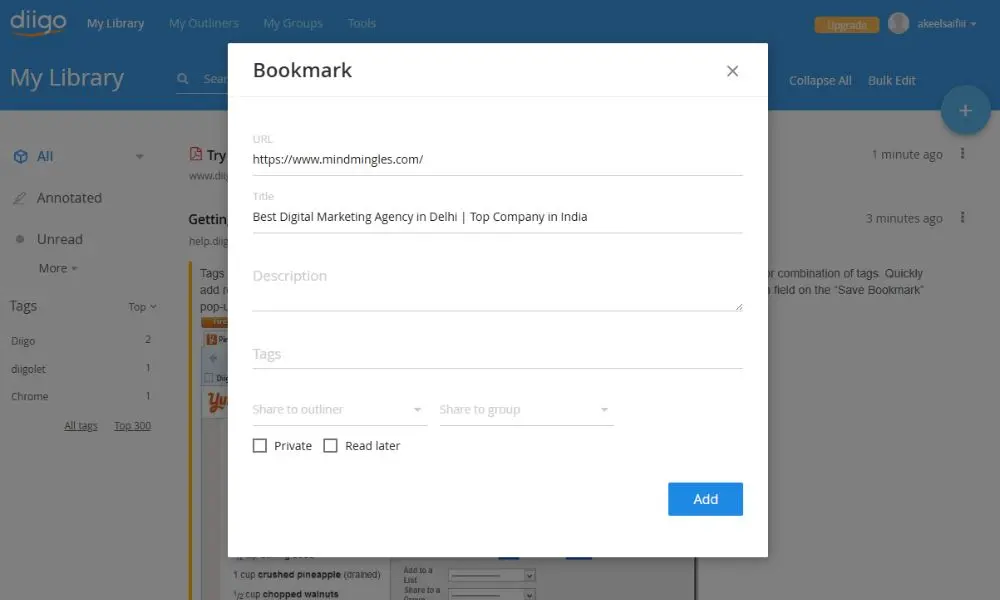The image size is (1000, 600).
Task: Expand the More menu in sidebar
Action: point(58,268)
